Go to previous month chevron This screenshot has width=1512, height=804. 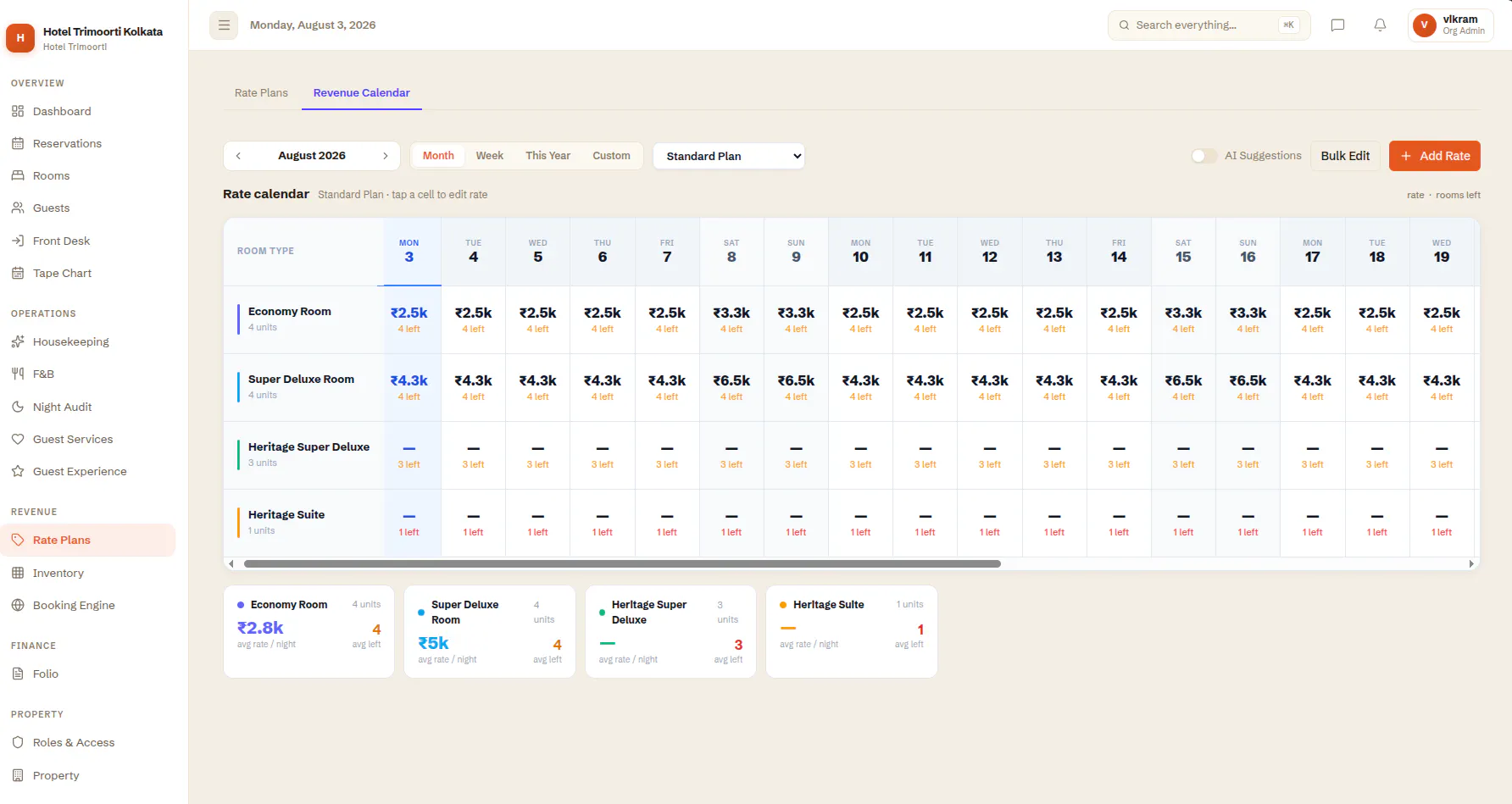239,156
